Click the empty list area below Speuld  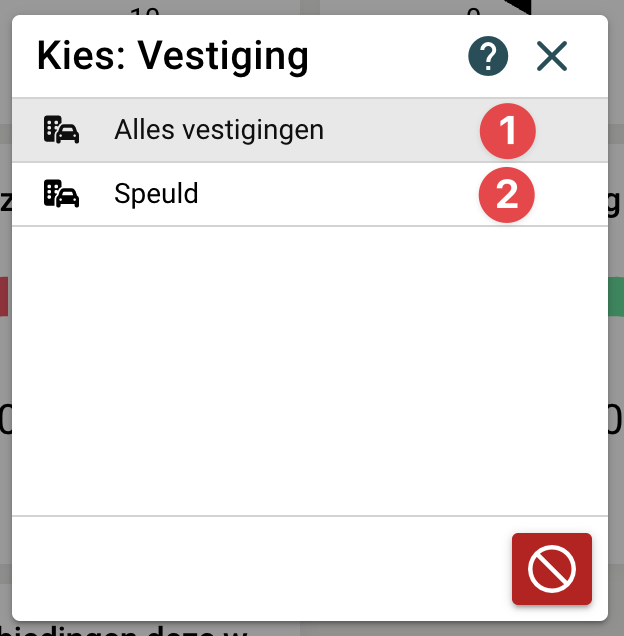(x=310, y=370)
